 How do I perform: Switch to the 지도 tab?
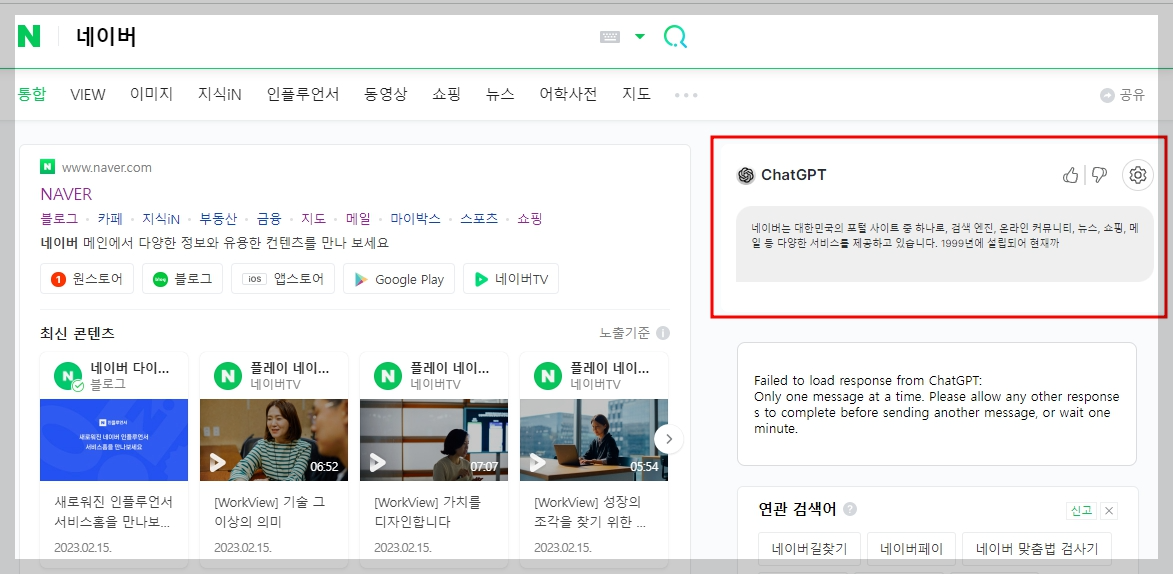pyautogui.click(x=637, y=94)
